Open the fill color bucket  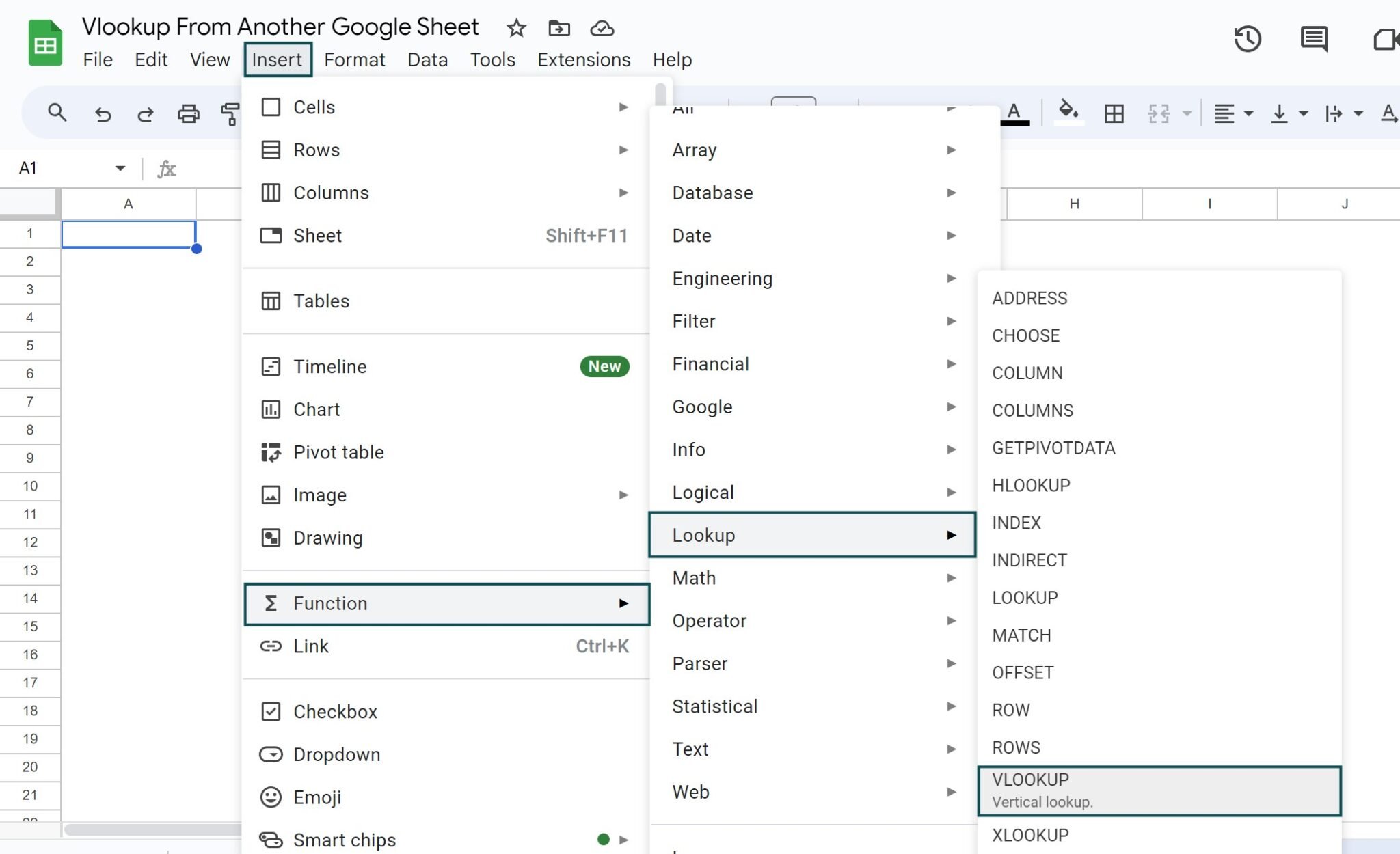(x=1068, y=111)
